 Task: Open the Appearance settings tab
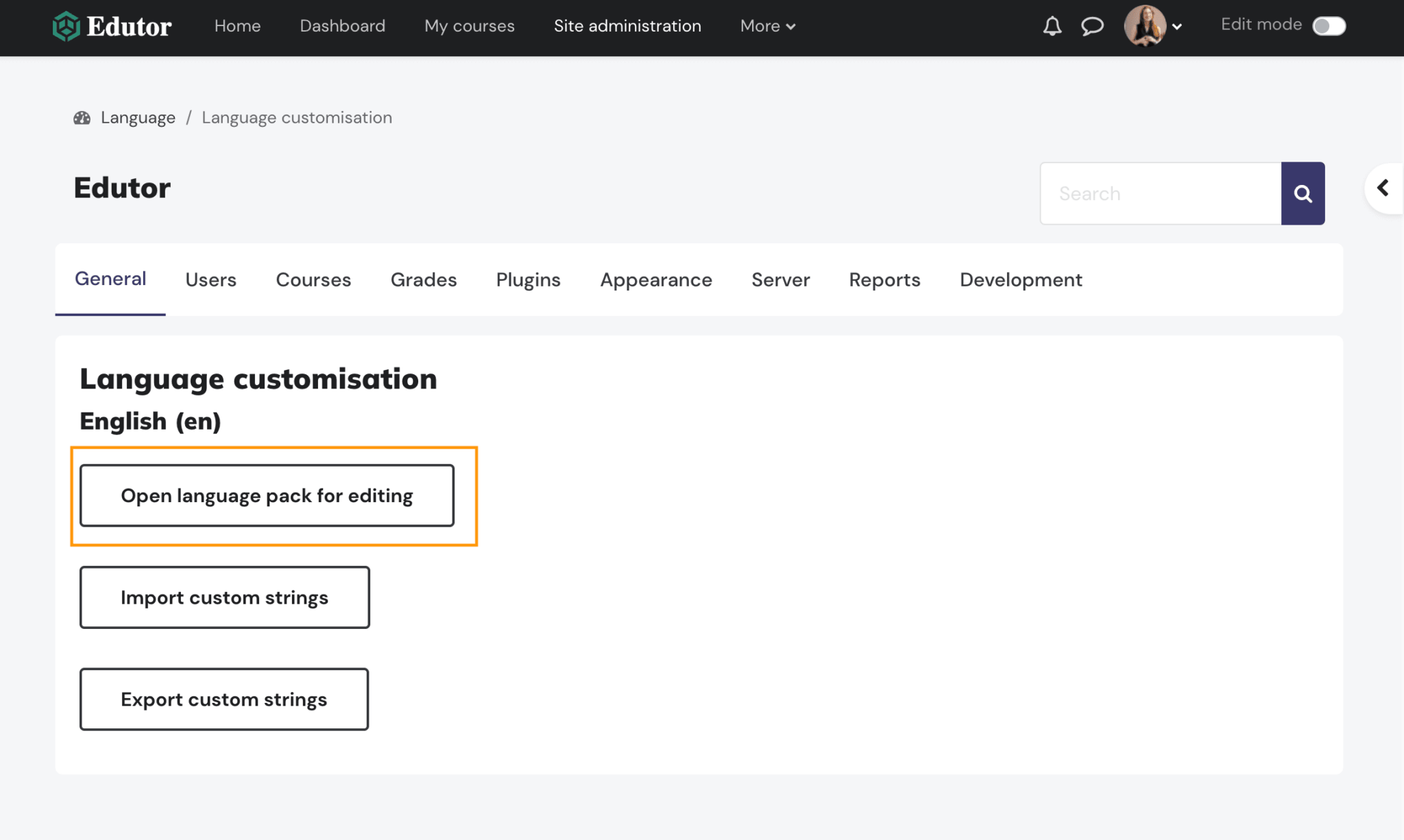coord(655,280)
